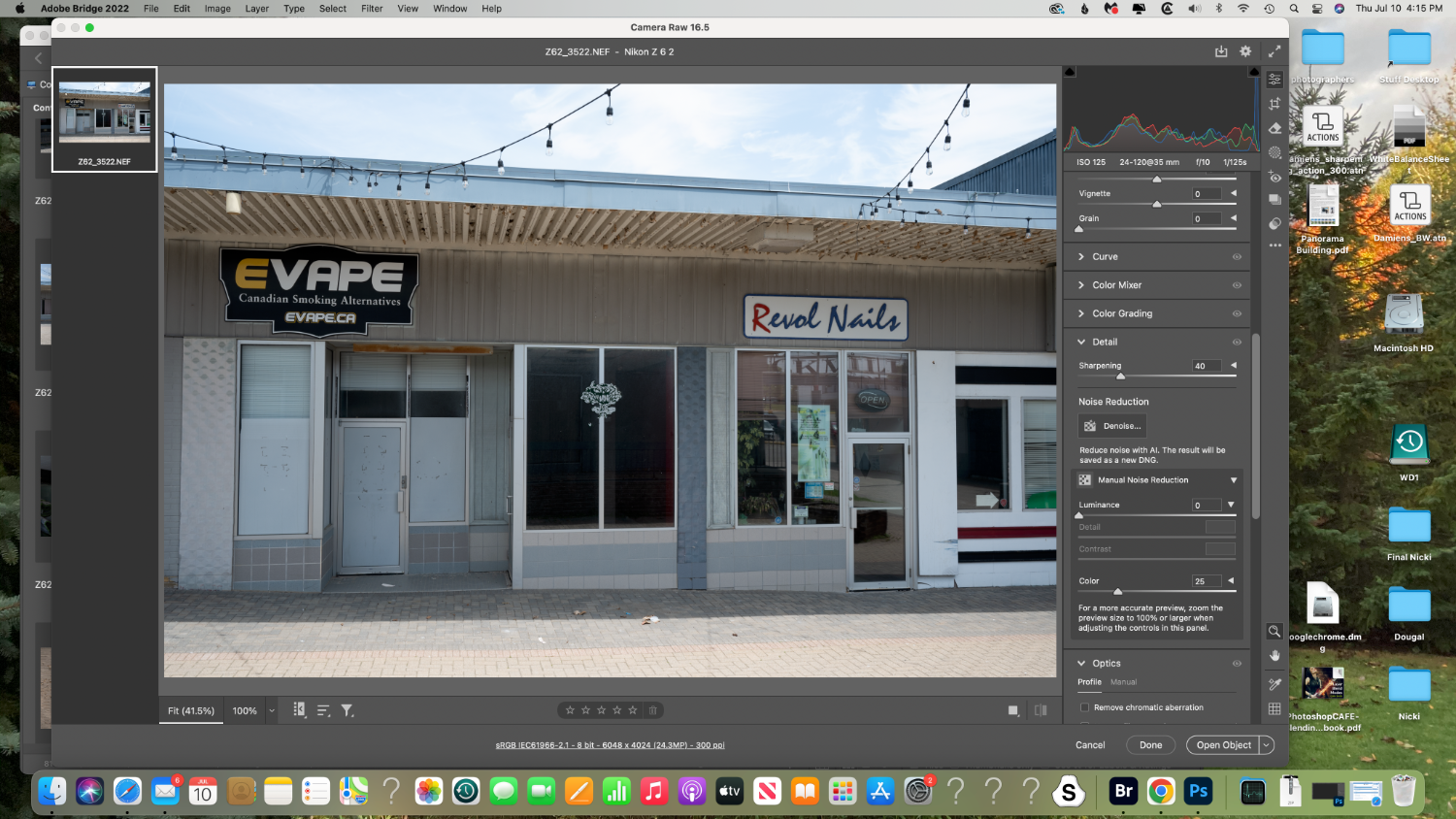
Task: Click the Color noise reduction slider handle
Action: tap(1117, 591)
